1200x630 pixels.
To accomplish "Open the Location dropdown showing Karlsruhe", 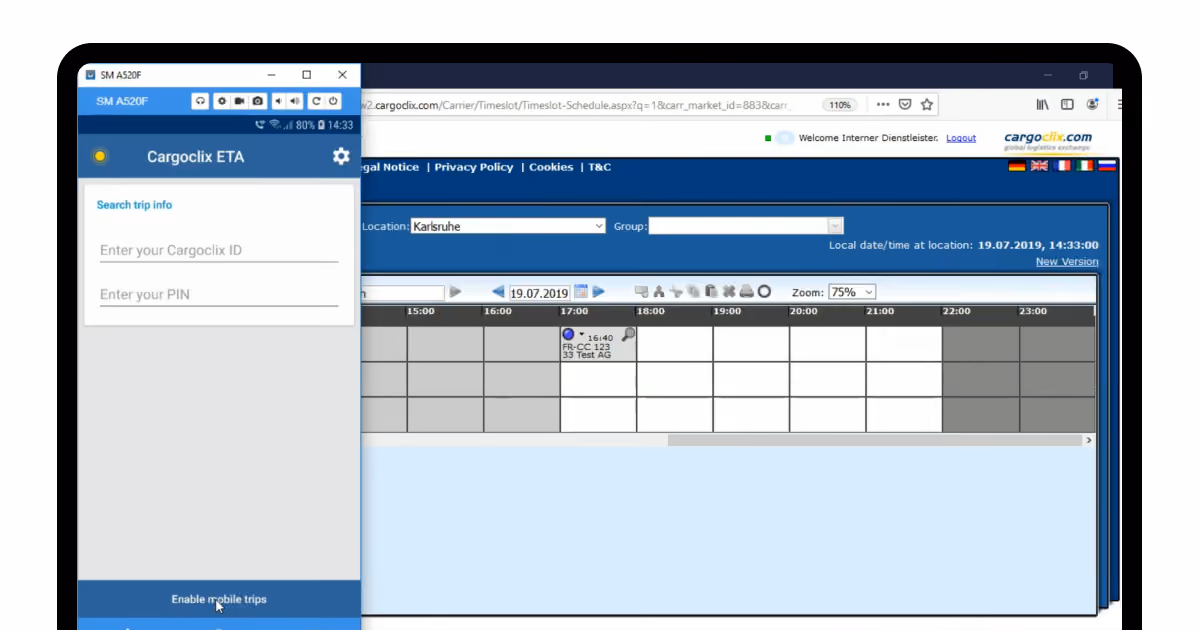I will point(508,226).
